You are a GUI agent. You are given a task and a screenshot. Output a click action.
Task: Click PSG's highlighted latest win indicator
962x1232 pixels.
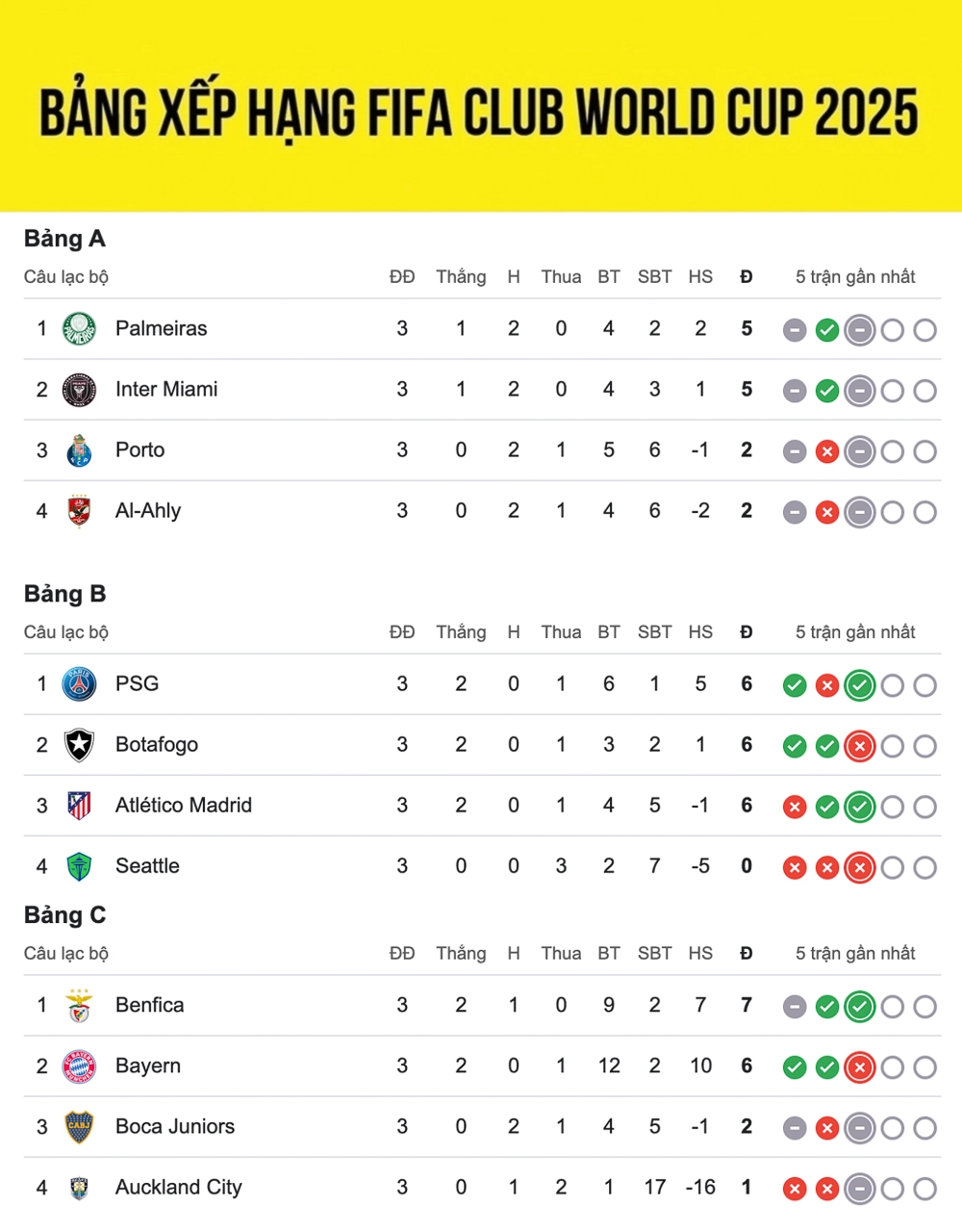point(860,685)
